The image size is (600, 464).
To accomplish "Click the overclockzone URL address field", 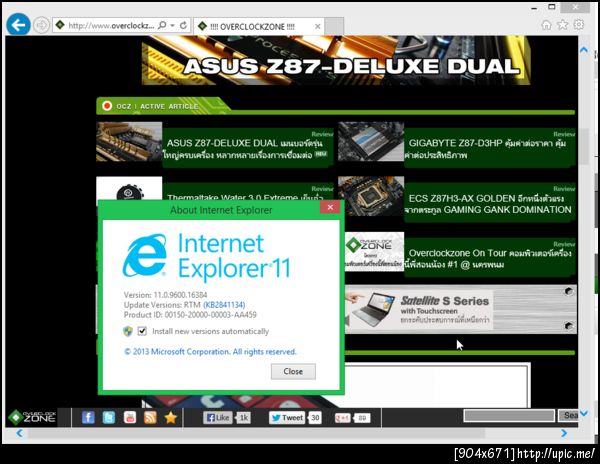I will tap(111, 26).
